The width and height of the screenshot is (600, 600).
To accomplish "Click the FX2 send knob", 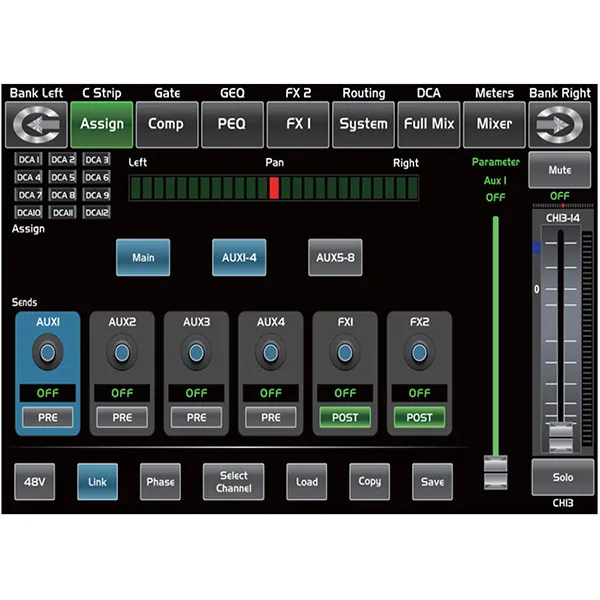I will tap(419, 352).
